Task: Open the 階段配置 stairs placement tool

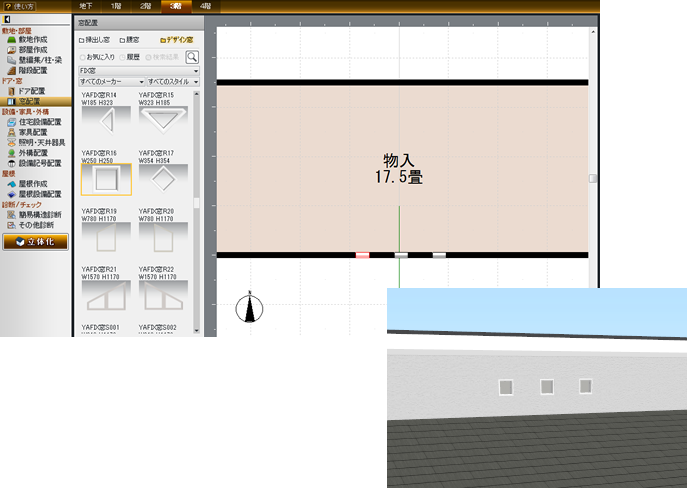Action: 28,71
